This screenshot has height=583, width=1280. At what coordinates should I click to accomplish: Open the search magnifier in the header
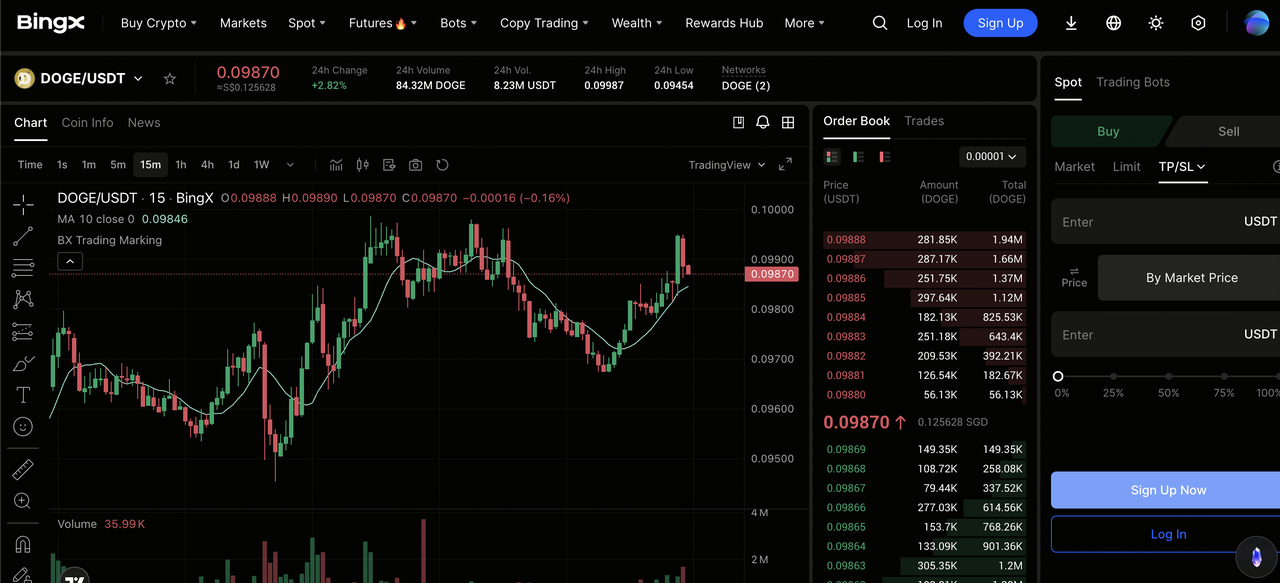click(879, 23)
